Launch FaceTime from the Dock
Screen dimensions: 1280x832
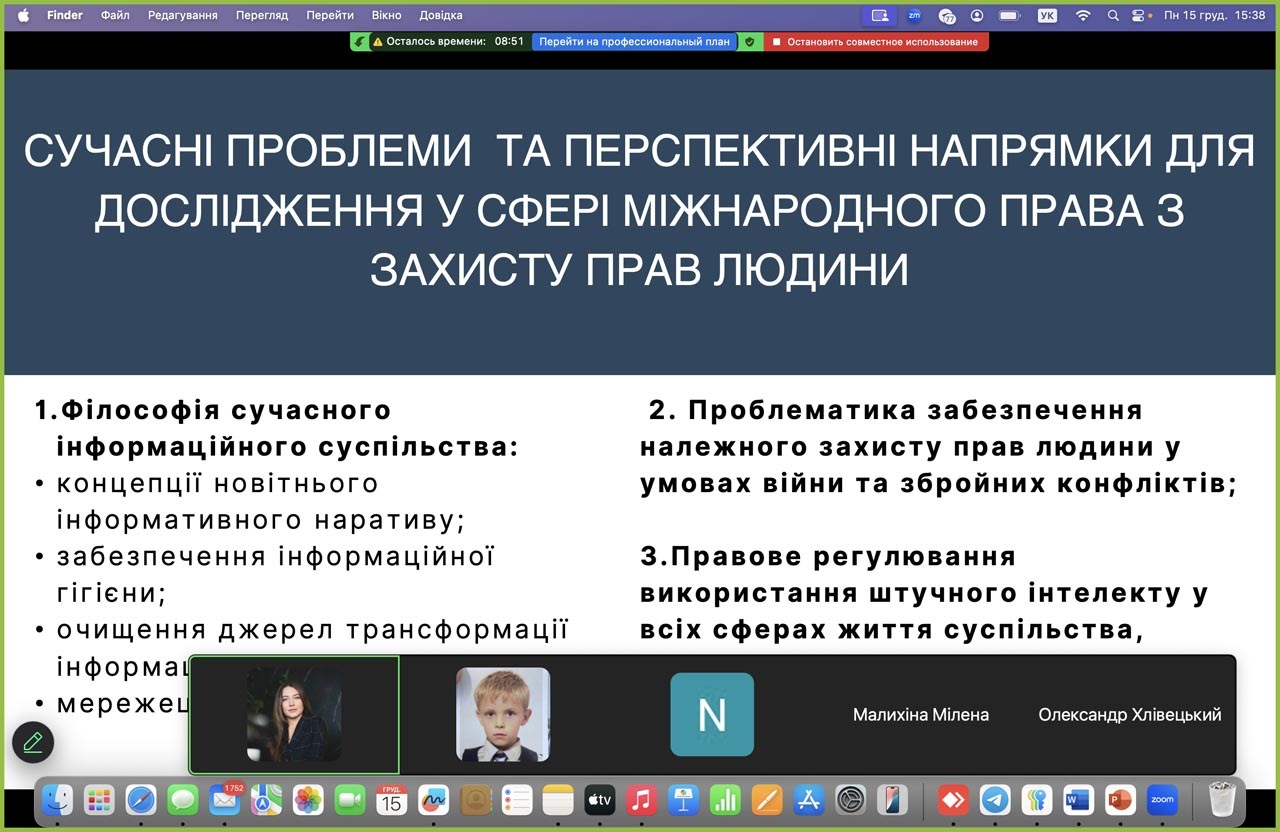pos(350,800)
